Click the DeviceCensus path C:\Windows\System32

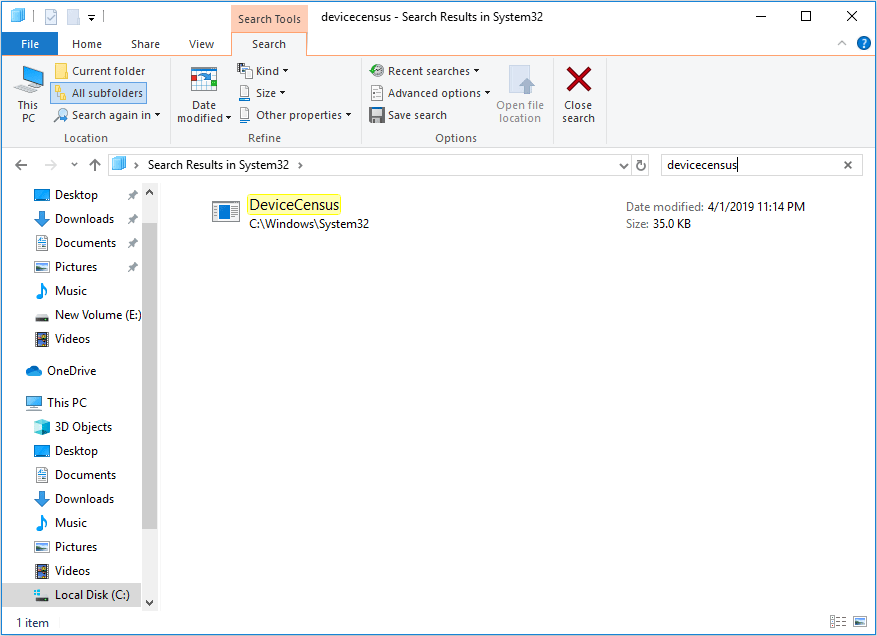[309, 224]
